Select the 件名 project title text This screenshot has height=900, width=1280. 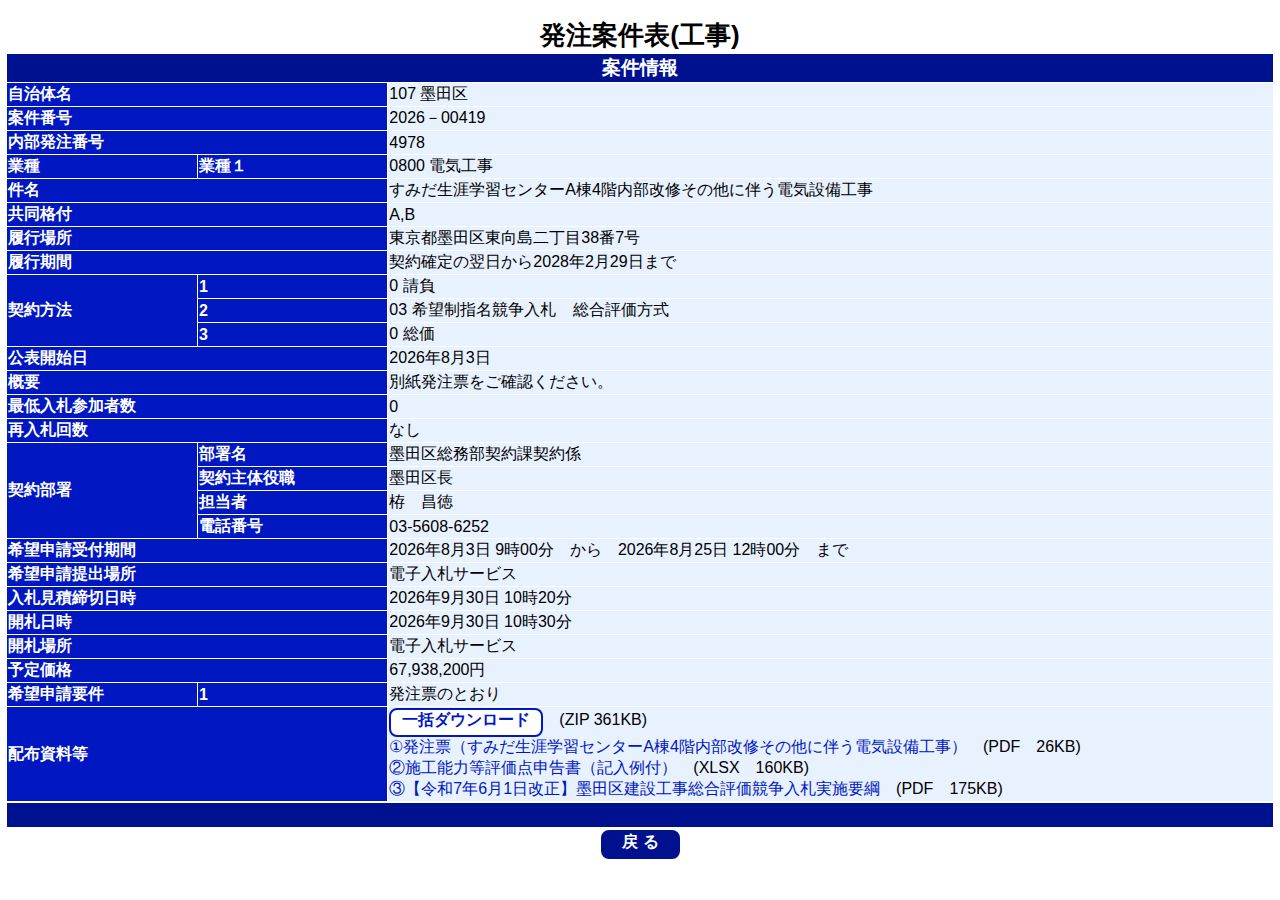tap(631, 190)
